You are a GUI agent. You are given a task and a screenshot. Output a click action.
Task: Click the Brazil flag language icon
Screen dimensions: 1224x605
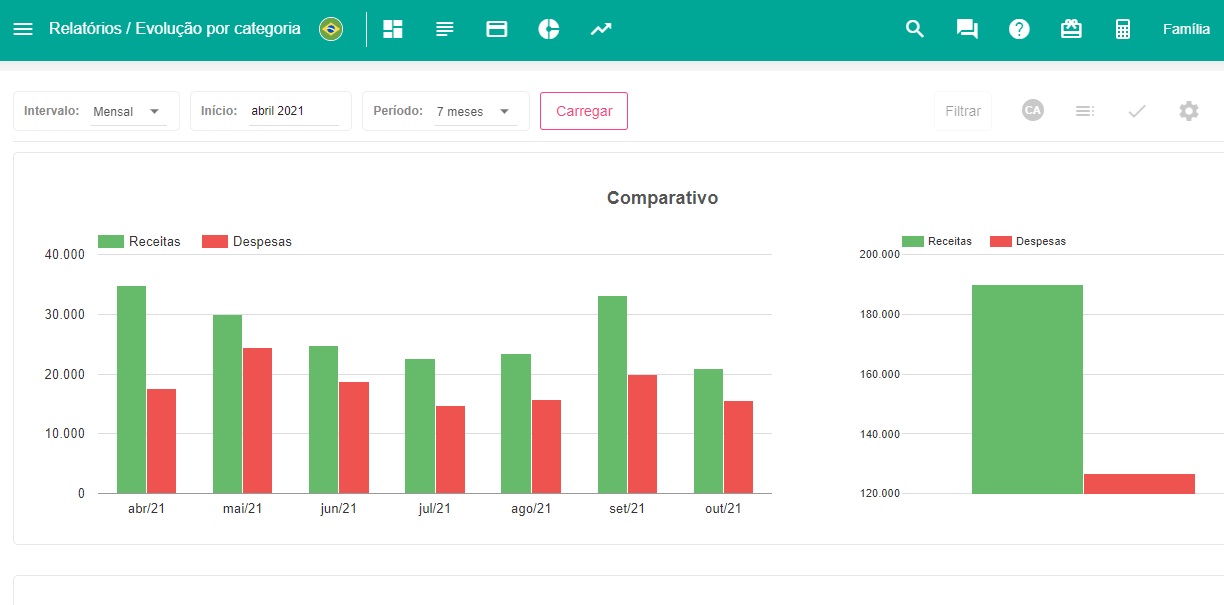(x=331, y=29)
